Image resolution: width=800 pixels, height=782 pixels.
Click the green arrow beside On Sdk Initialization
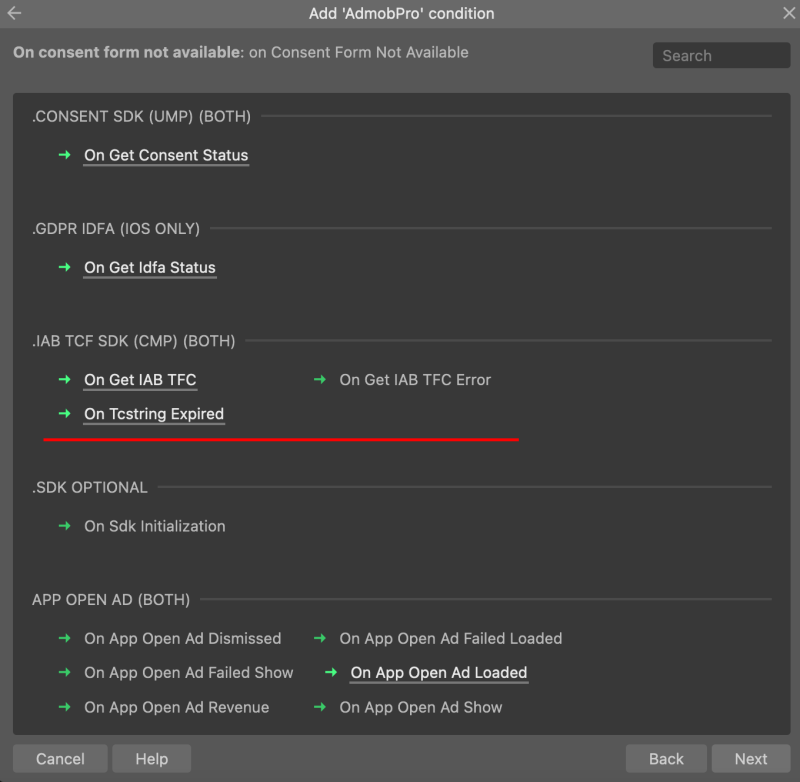point(64,526)
